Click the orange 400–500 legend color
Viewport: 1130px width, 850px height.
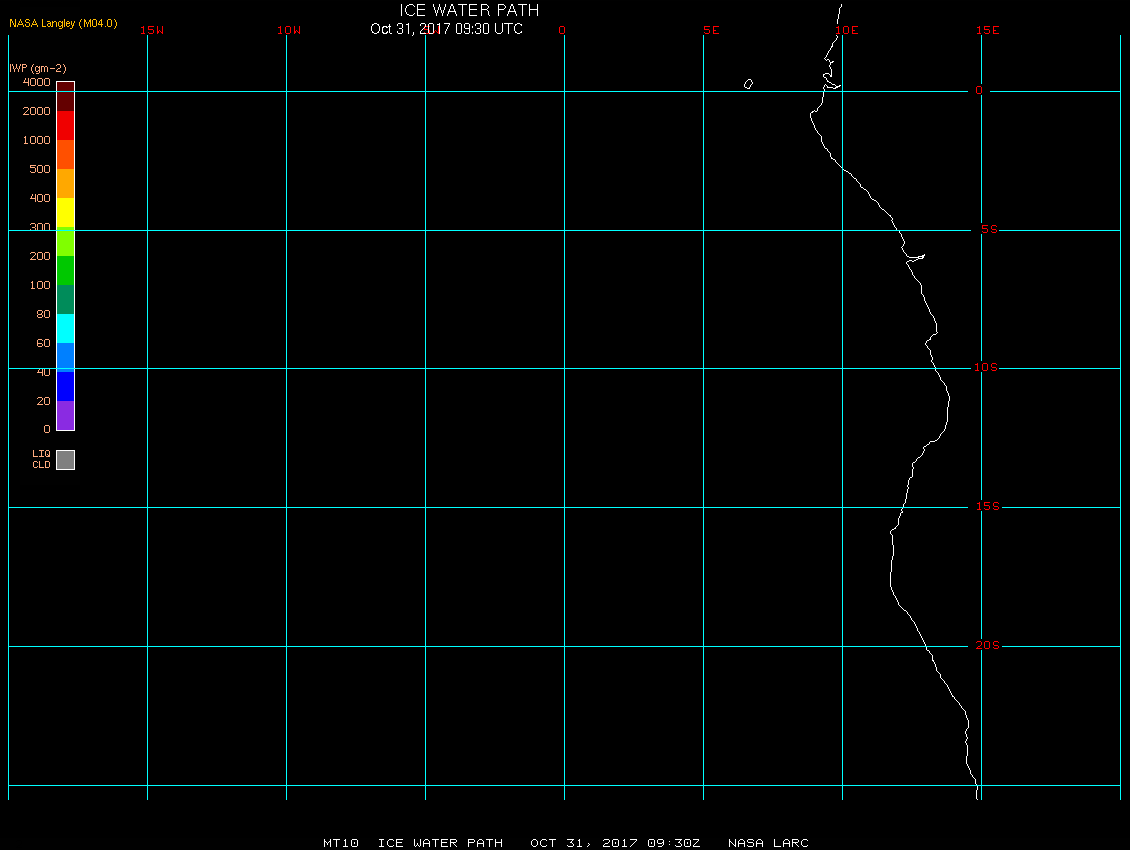[66, 183]
